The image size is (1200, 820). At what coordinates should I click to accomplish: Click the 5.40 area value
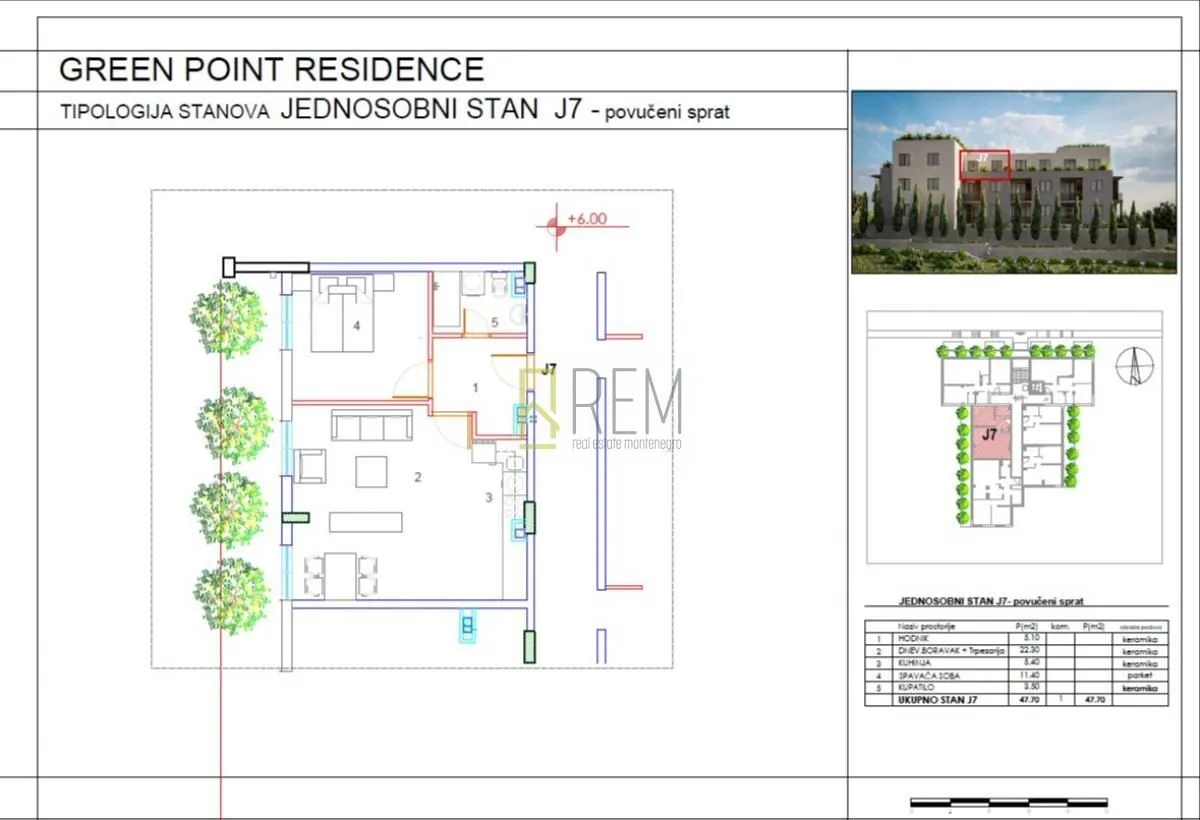coord(1031,662)
